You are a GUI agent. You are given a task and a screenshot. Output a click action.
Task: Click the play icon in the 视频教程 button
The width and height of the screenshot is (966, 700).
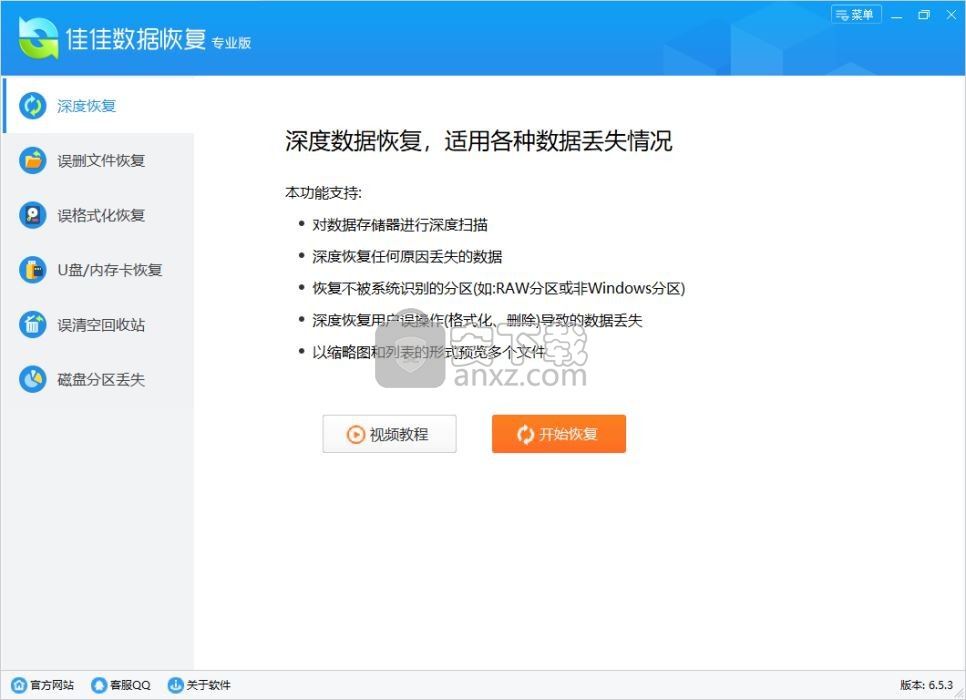355,434
